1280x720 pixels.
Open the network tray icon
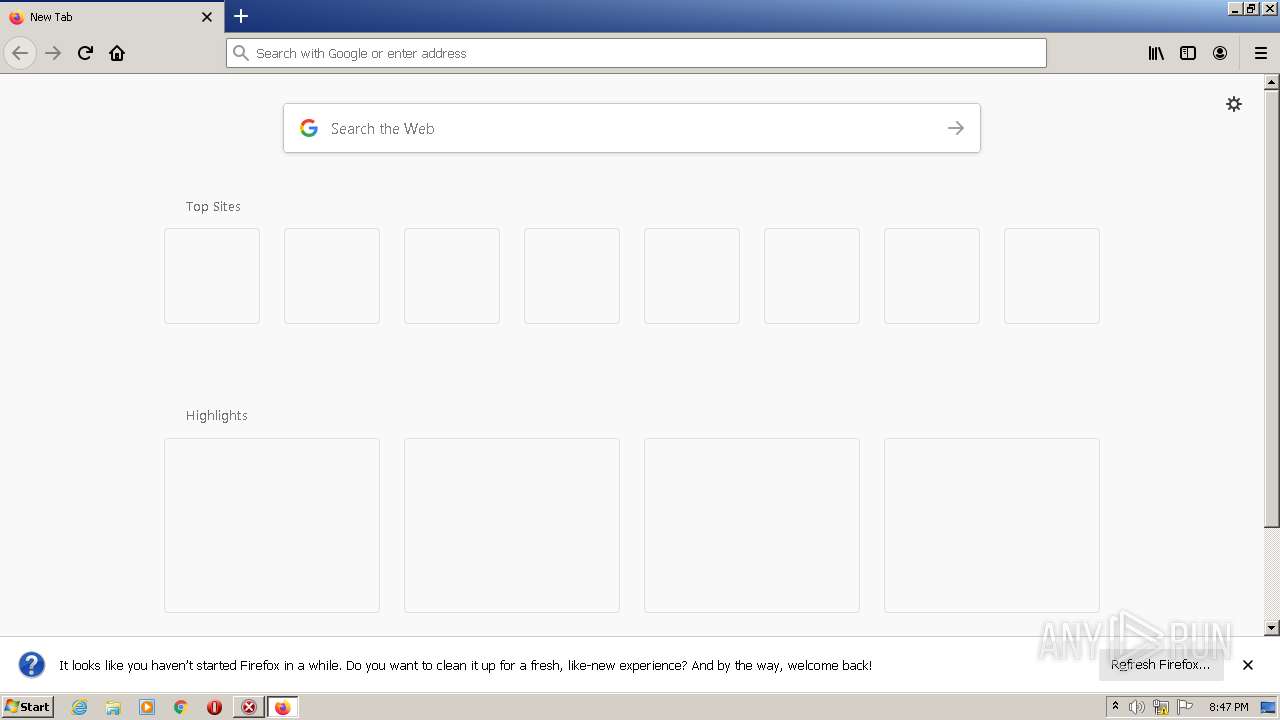[1161, 707]
